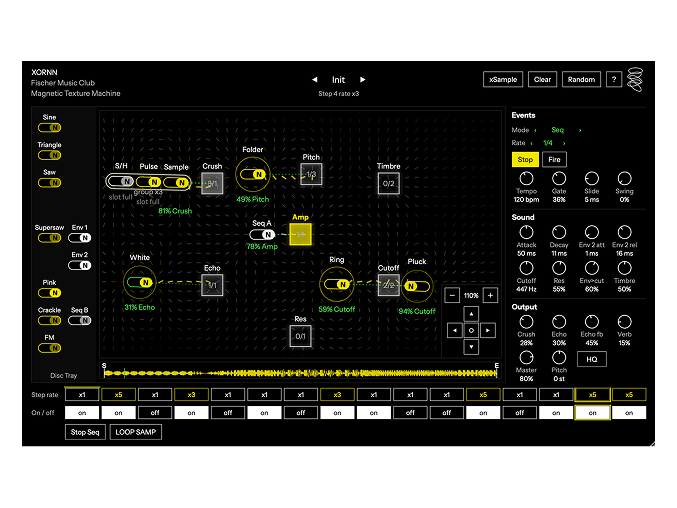Zoom in with the plus button
This screenshot has width=677, height=508.
[x=490, y=296]
